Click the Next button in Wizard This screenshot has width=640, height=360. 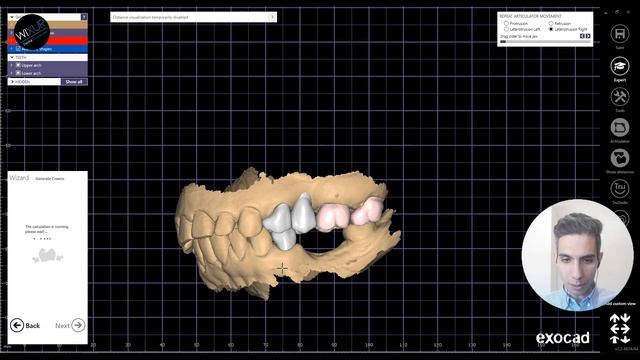click(x=70, y=325)
